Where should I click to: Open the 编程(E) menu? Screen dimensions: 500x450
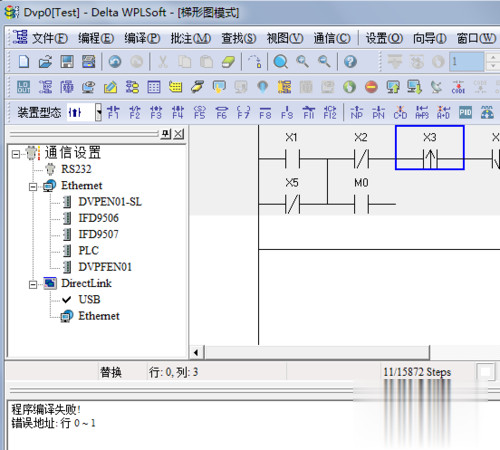[x=96, y=38]
